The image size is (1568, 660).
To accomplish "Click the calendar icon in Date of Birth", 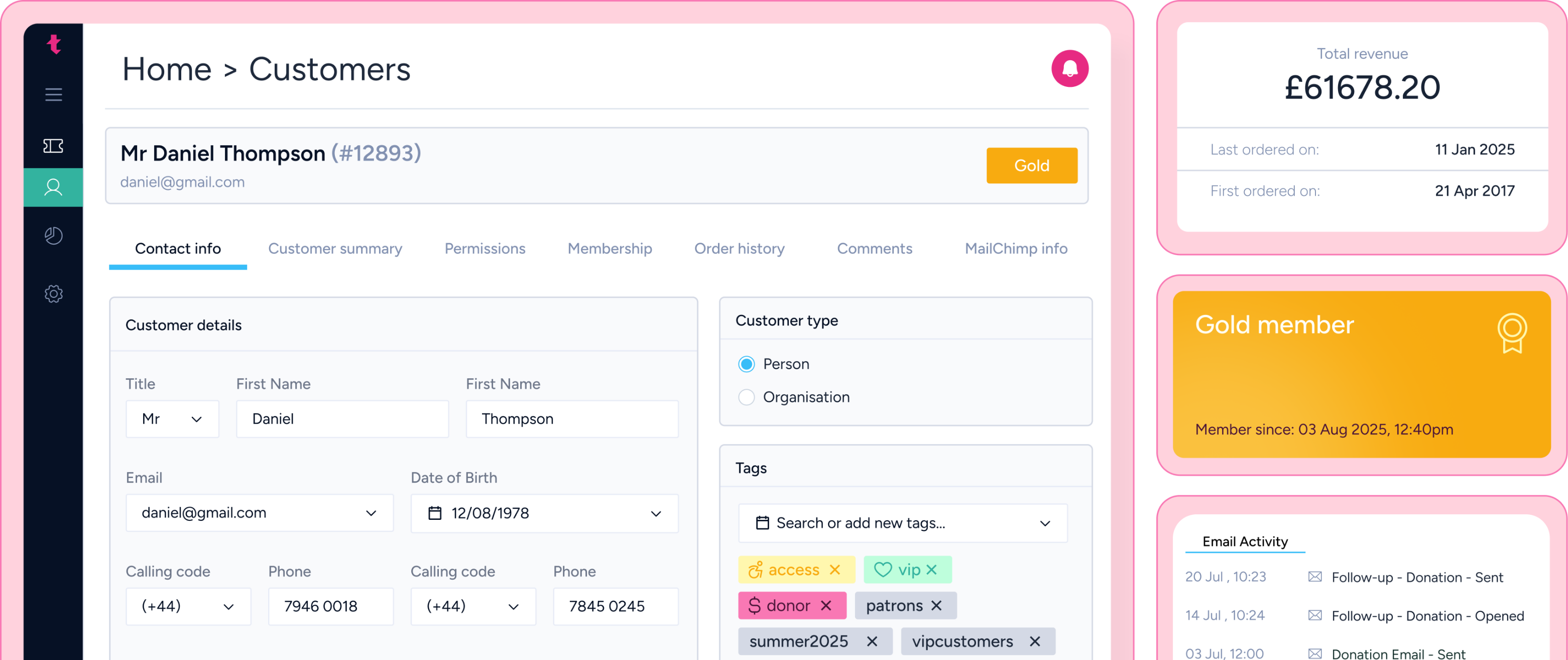I will coord(435,513).
